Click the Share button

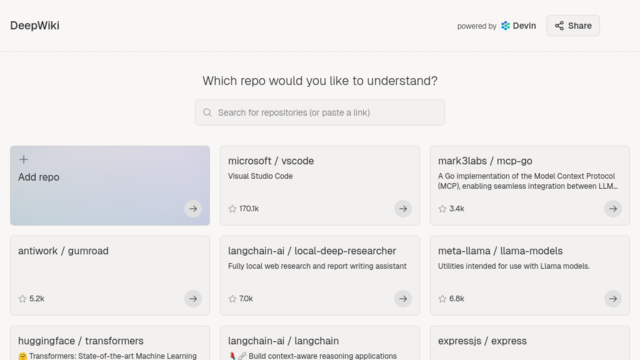coord(573,26)
